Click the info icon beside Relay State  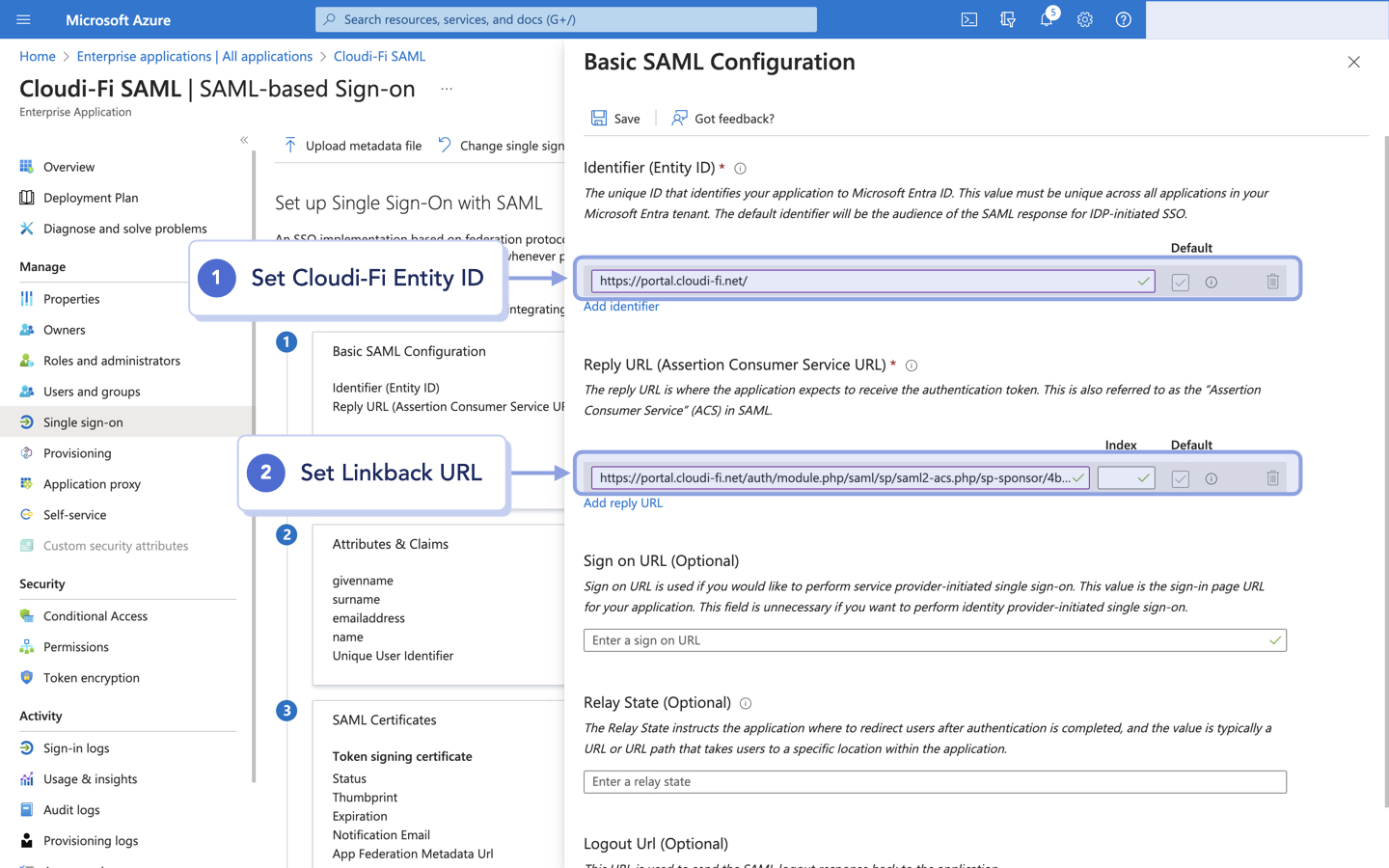coord(745,702)
